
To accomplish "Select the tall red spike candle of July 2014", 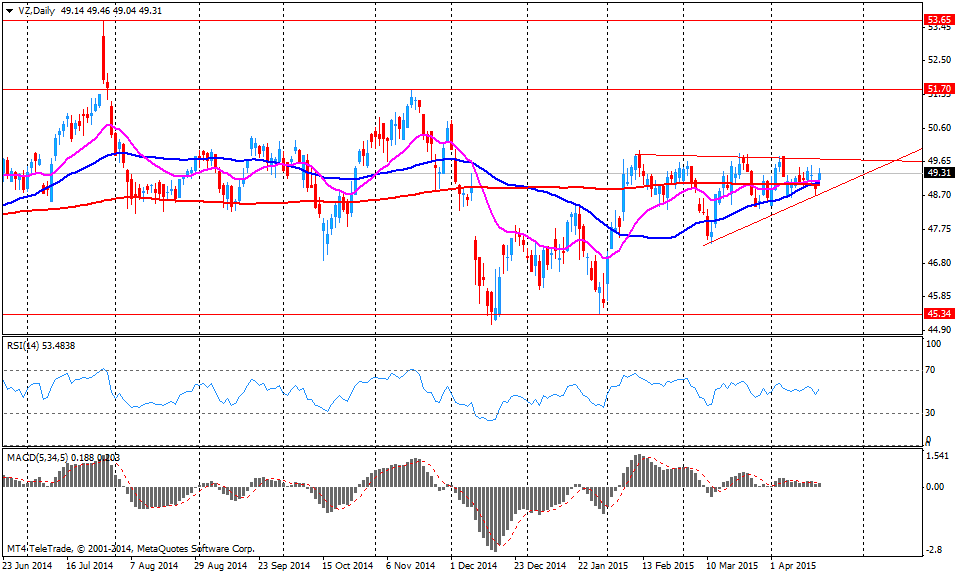I will pos(103,56).
